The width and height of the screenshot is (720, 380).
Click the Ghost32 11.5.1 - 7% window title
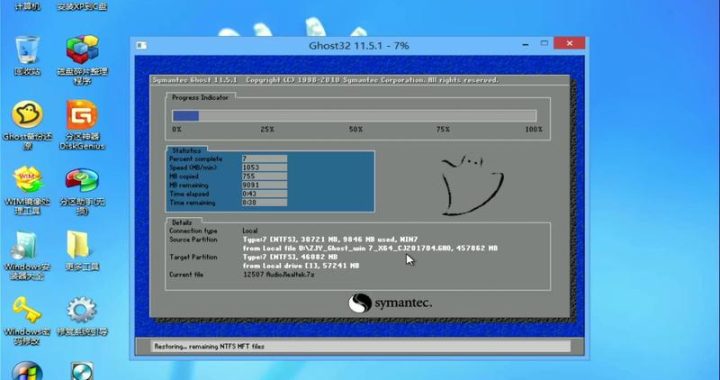(x=359, y=45)
